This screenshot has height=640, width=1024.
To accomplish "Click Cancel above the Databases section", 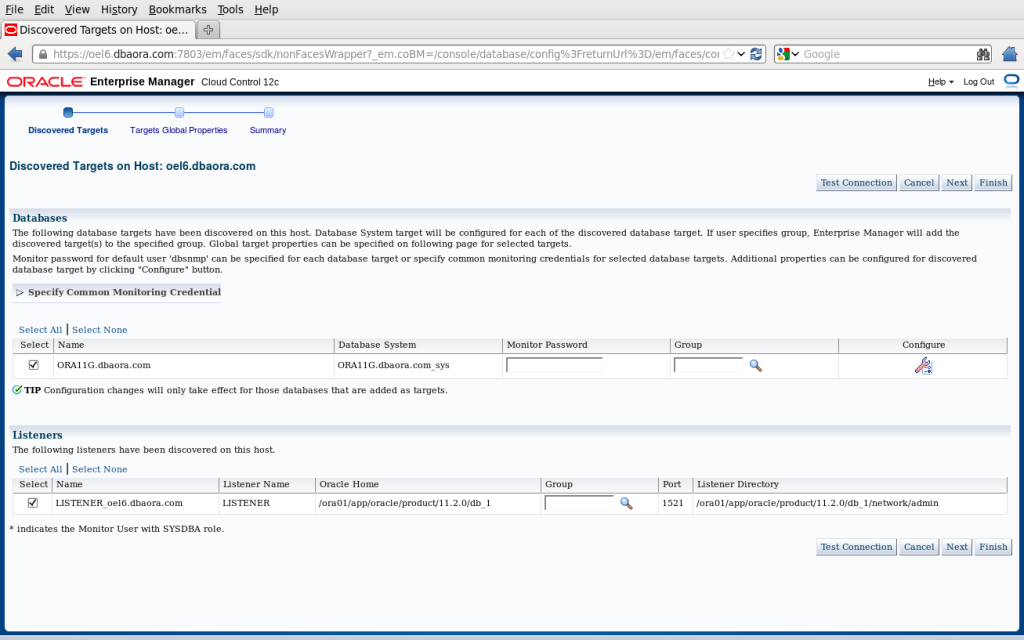I will click(919, 183).
